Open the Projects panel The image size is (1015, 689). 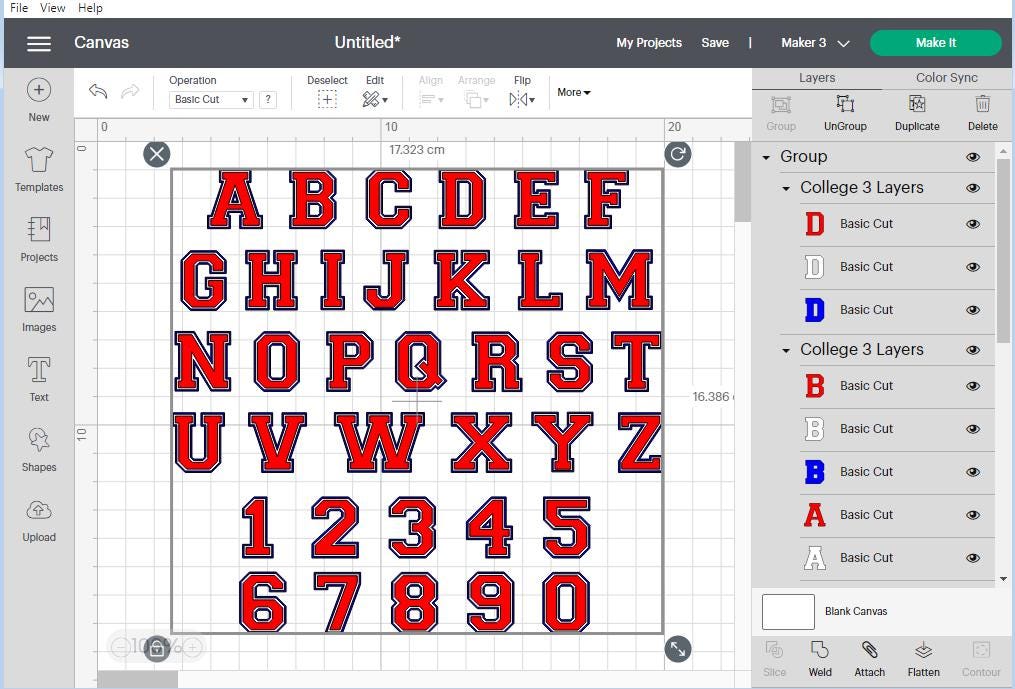pyautogui.click(x=39, y=239)
